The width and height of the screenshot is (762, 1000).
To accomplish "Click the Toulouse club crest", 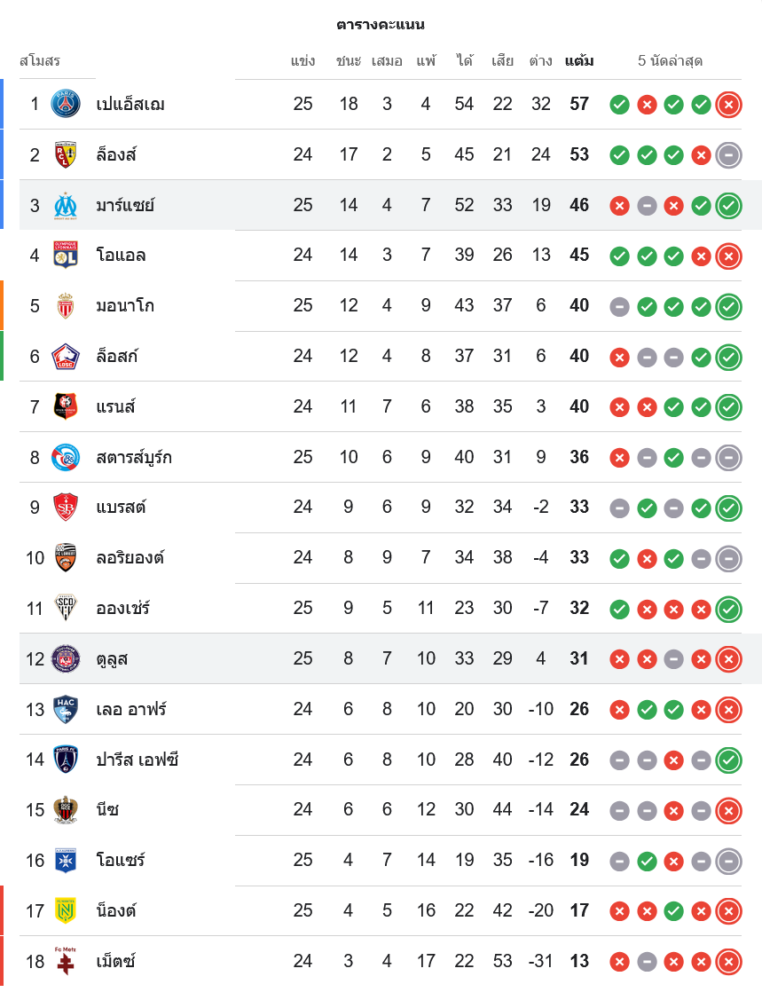I will [x=66, y=658].
